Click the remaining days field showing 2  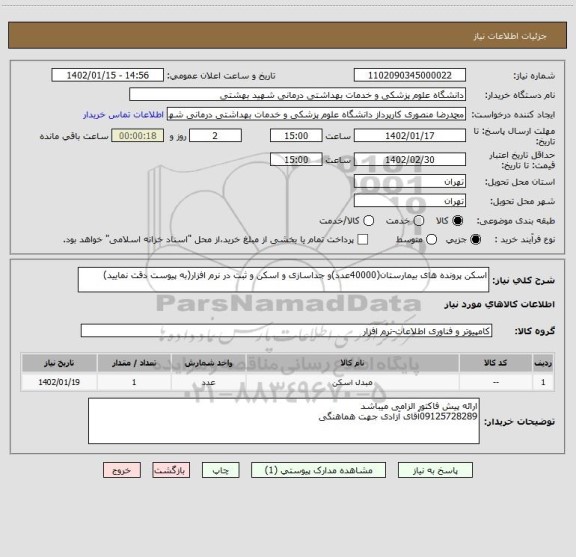click(215, 136)
